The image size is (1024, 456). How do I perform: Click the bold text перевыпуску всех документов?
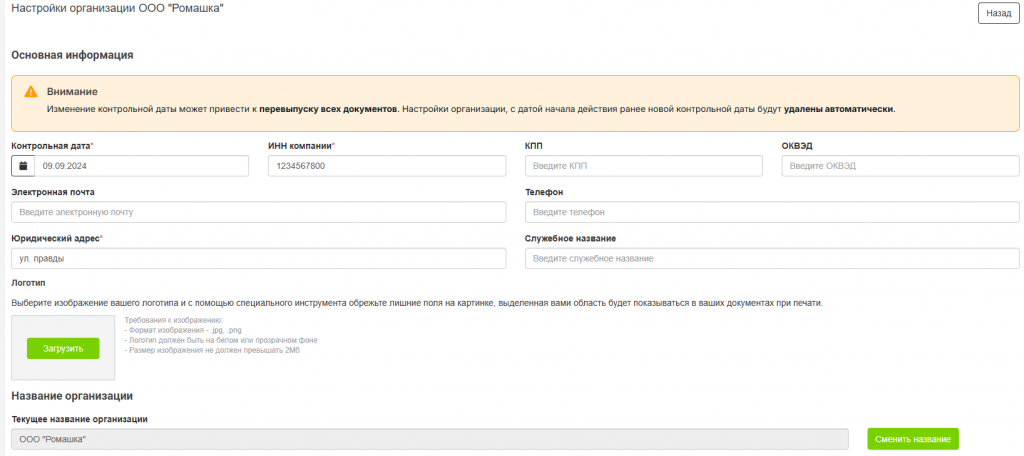329,109
